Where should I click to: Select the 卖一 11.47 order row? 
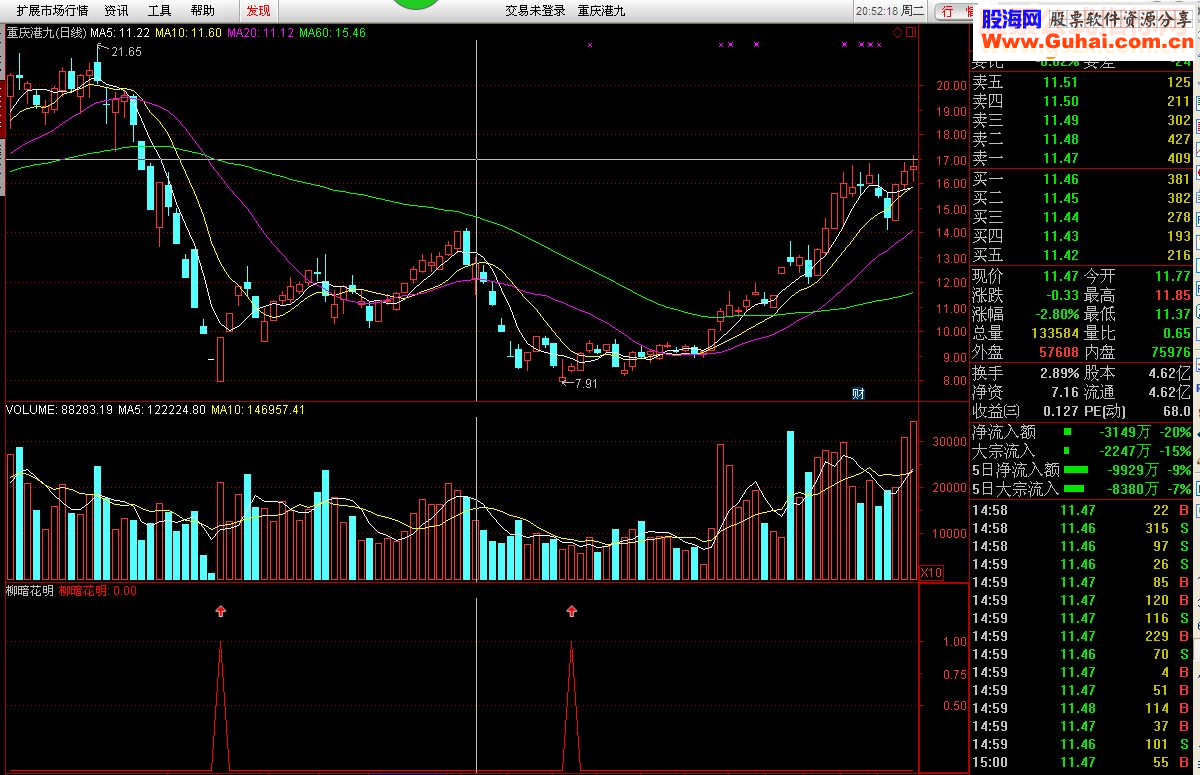tap(1082, 158)
